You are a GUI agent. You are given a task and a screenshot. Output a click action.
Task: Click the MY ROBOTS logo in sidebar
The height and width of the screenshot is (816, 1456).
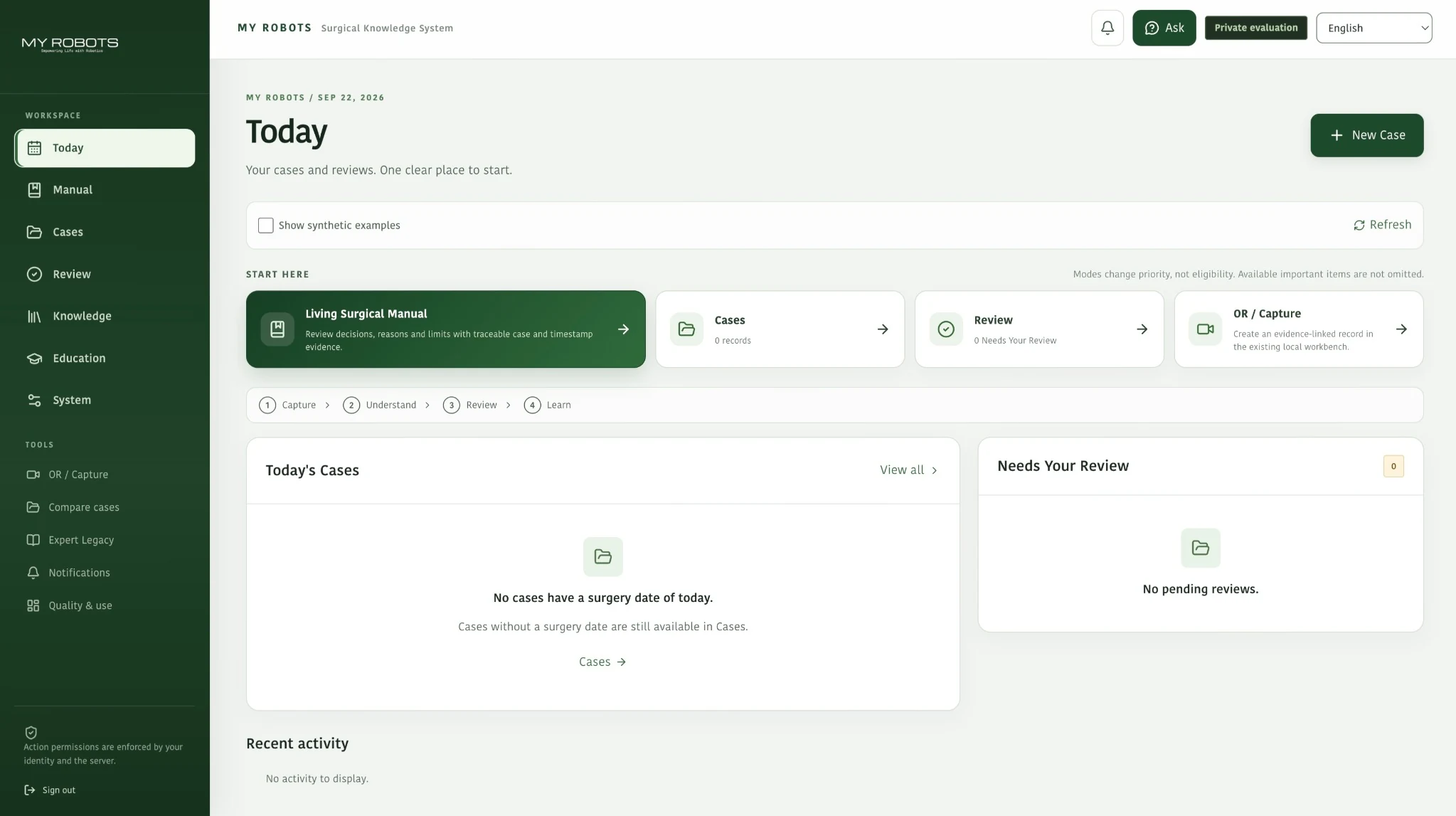click(x=70, y=44)
